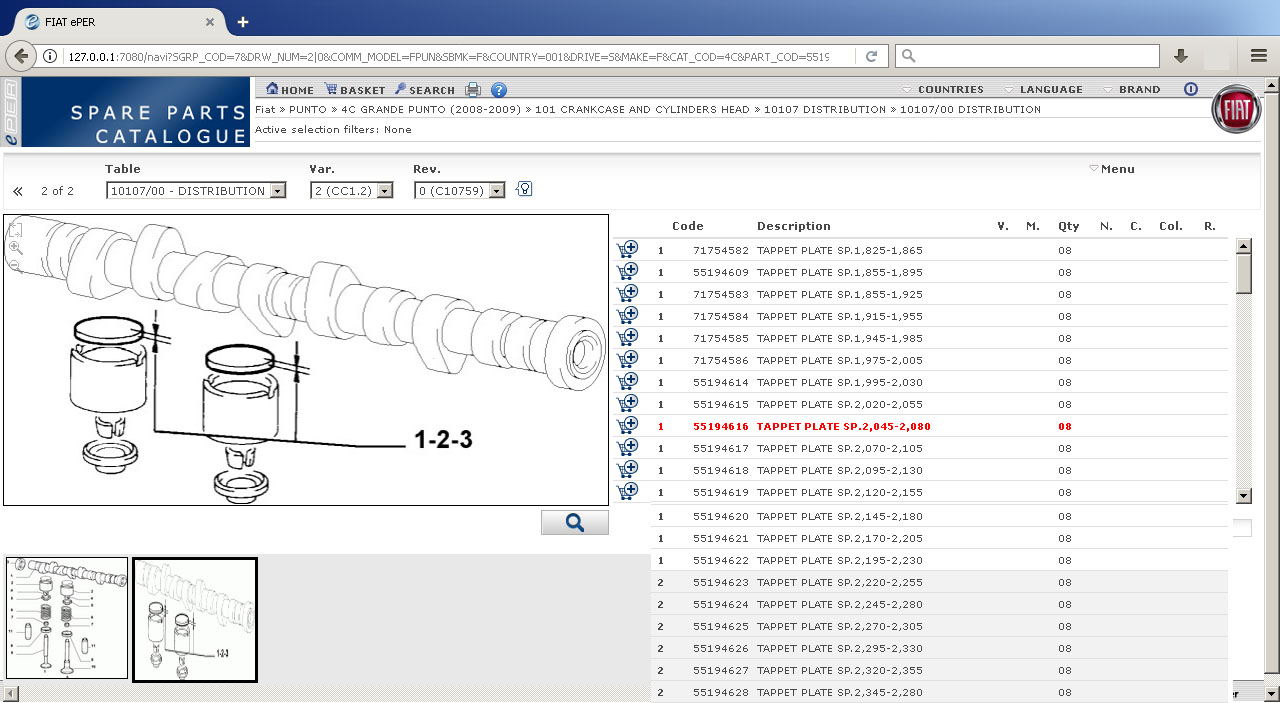The image size is (1280, 703).
Task: Open Firefox hamburger menu
Action: pyautogui.click(x=1259, y=56)
